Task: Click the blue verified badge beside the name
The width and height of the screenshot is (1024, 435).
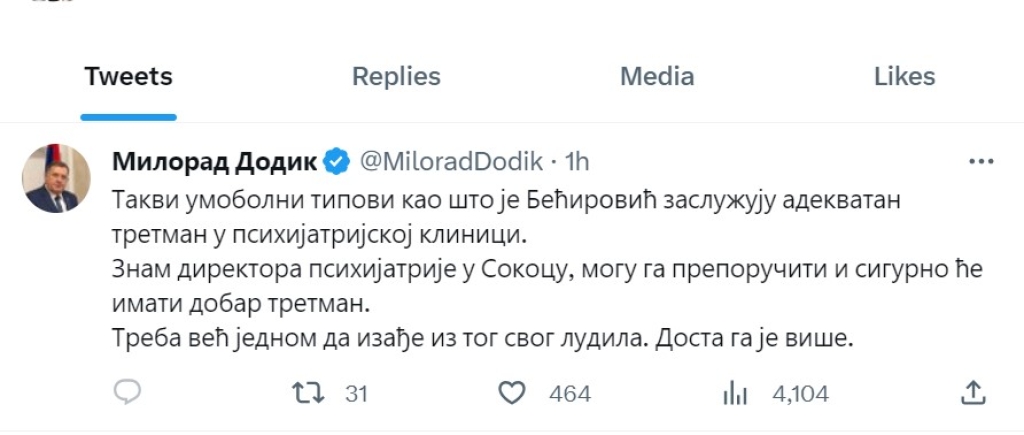Action: coord(337,160)
